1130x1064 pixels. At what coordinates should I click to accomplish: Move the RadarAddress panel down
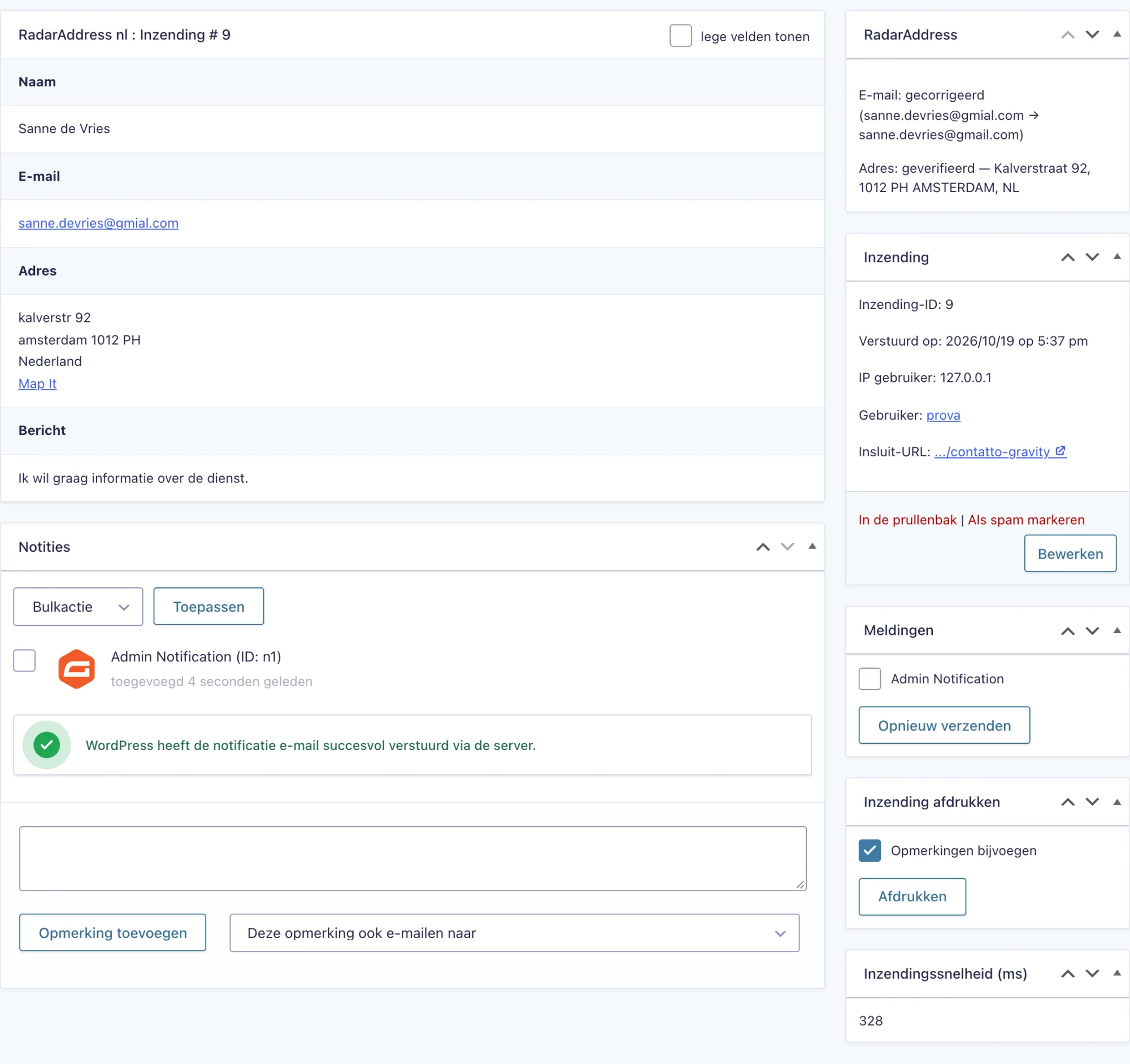pyautogui.click(x=1092, y=34)
